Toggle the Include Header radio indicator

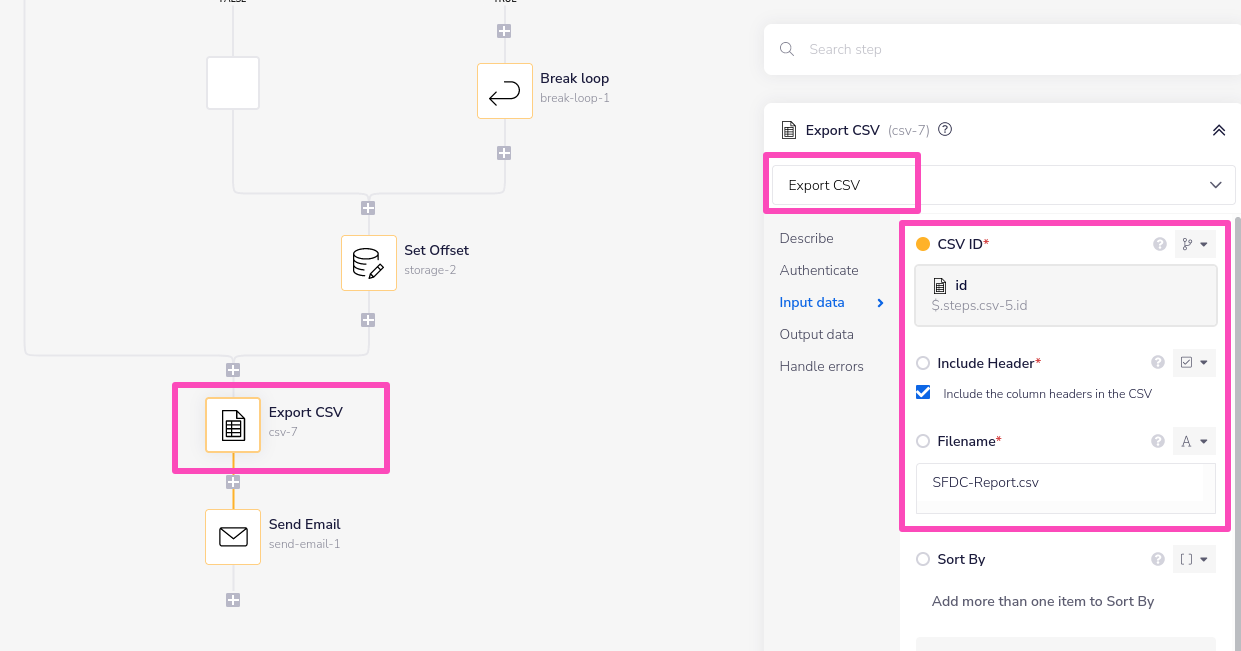[x=923, y=363]
